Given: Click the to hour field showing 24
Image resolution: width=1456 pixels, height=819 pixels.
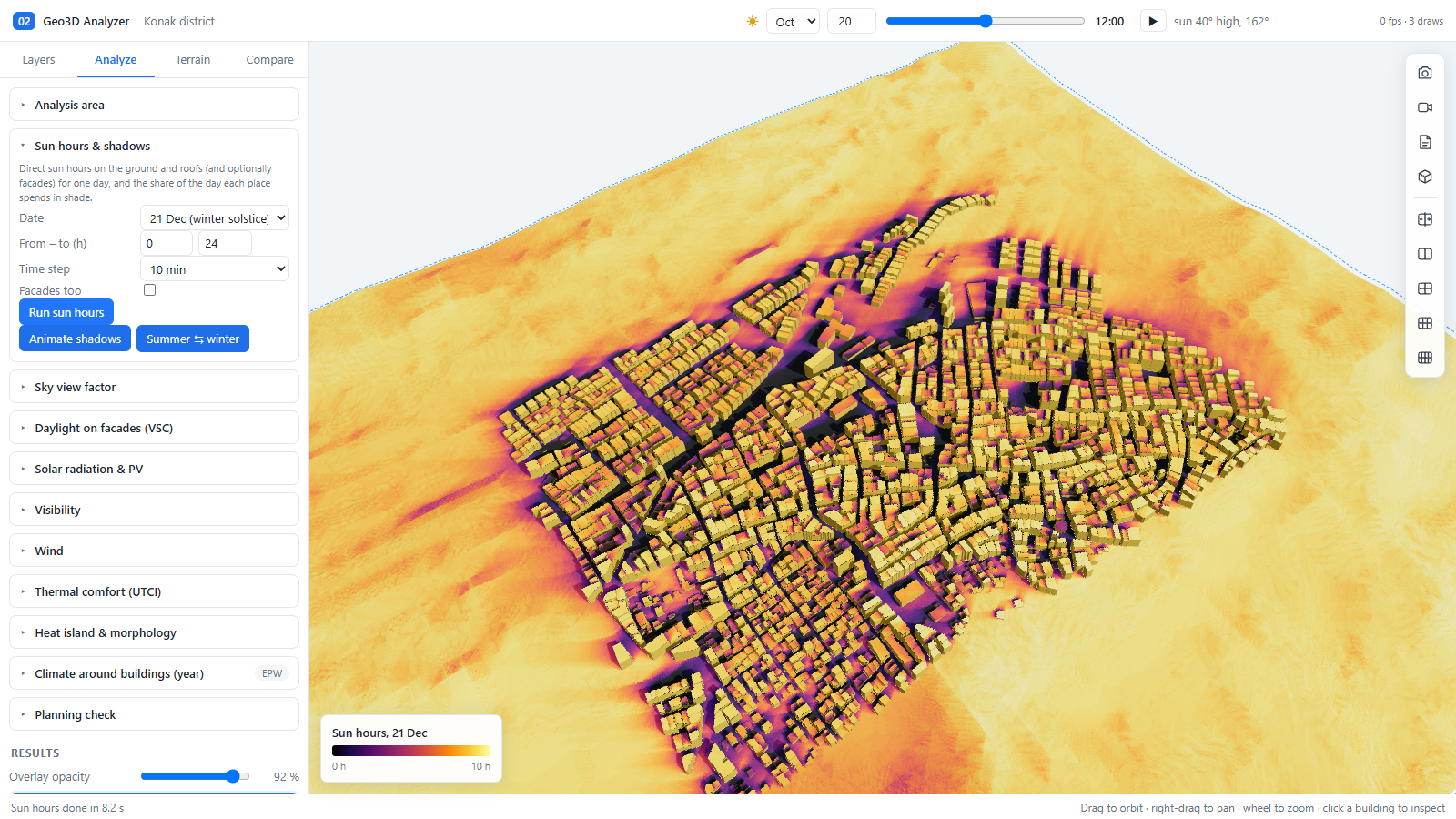Looking at the screenshot, I should click(225, 243).
